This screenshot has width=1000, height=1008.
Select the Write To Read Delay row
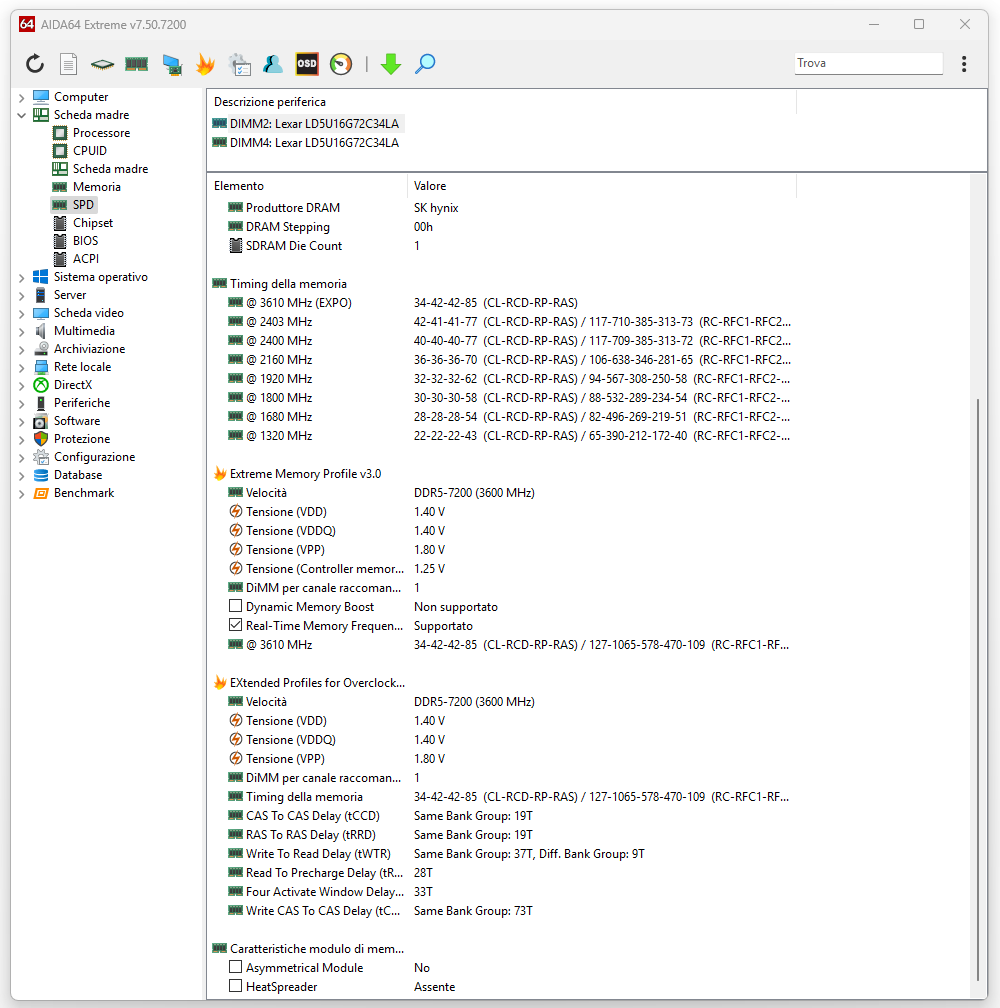pyautogui.click(x=503, y=854)
